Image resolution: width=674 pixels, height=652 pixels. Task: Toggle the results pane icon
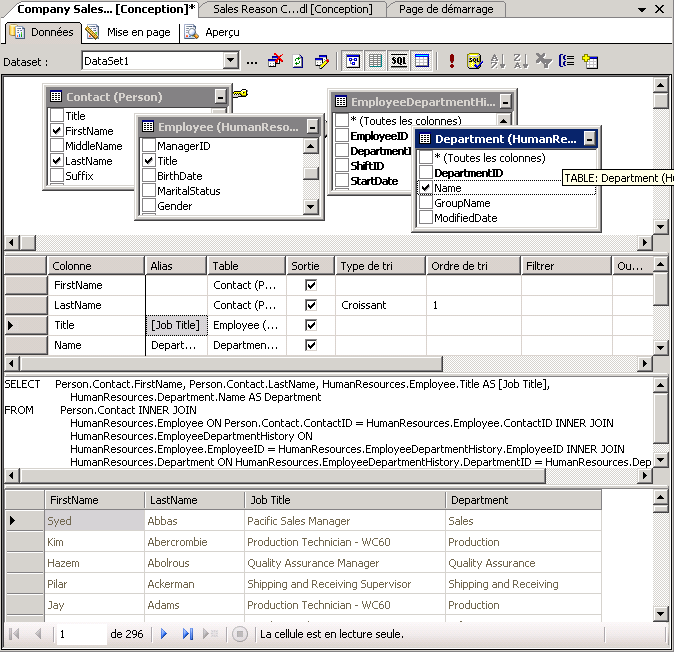(422, 61)
